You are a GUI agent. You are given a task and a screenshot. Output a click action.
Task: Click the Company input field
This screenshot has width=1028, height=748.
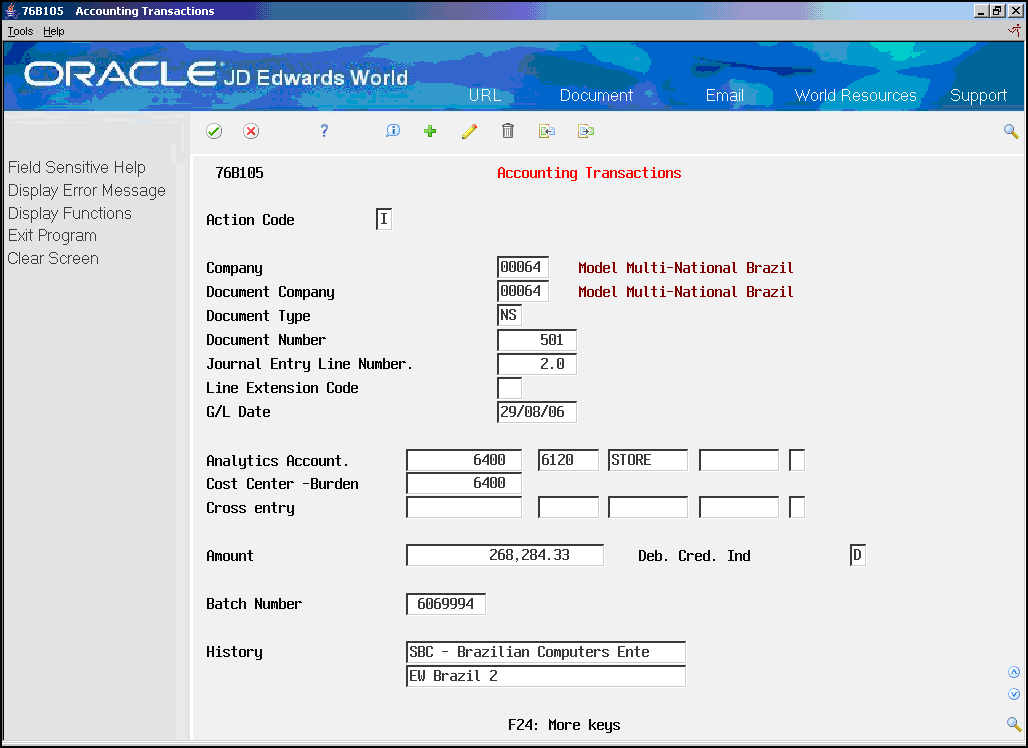pyautogui.click(x=523, y=267)
